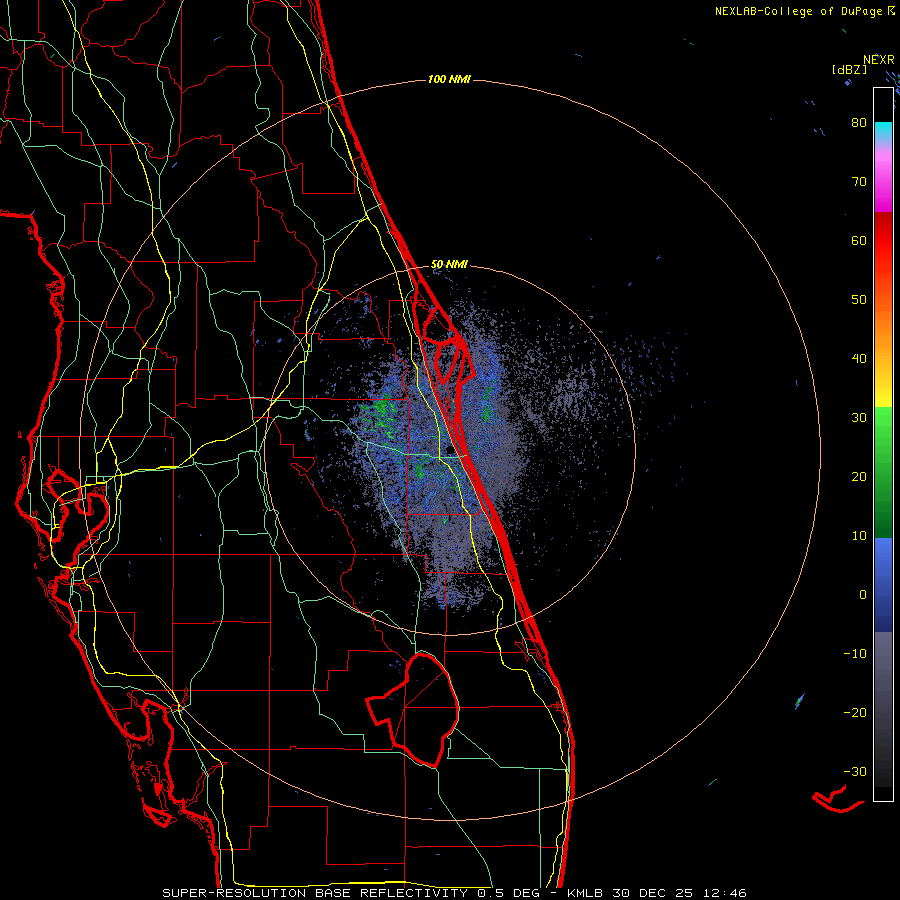Click the dBZ units label
900x900 pixels.
pyautogui.click(x=849, y=70)
